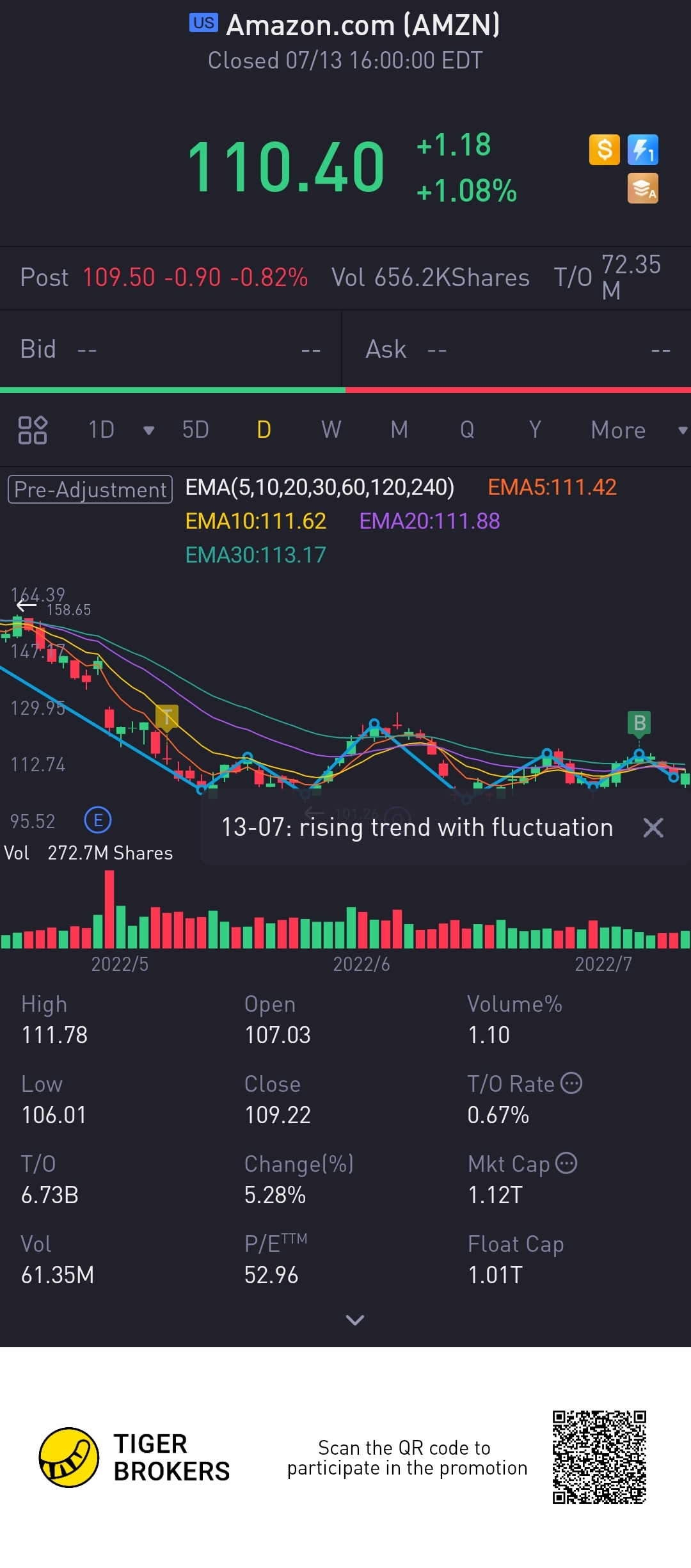Tap the 2022/6 date axis label

(x=361, y=964)
